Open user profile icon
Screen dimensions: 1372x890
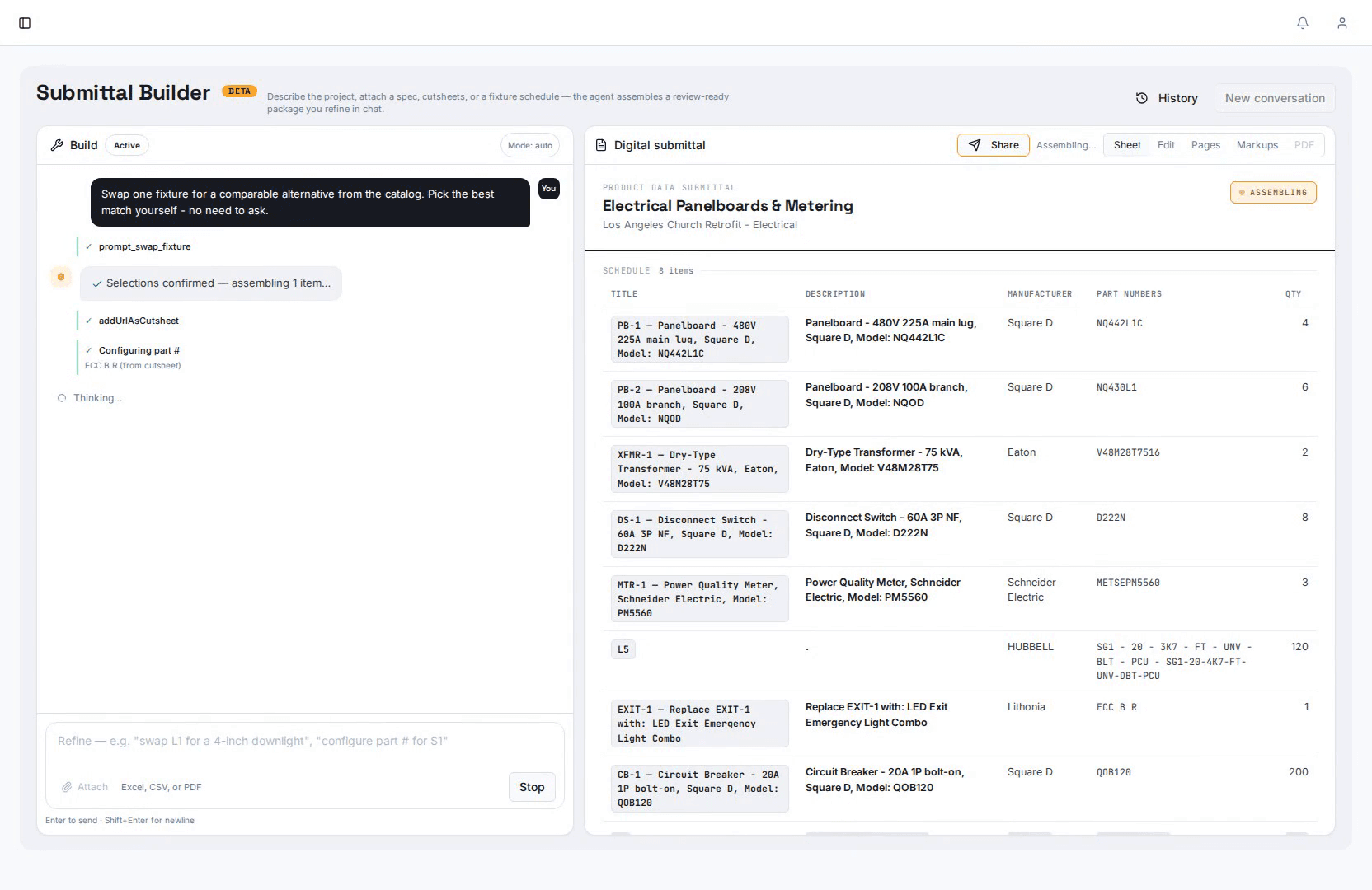pyautogui.click(x=1342, y=23)
